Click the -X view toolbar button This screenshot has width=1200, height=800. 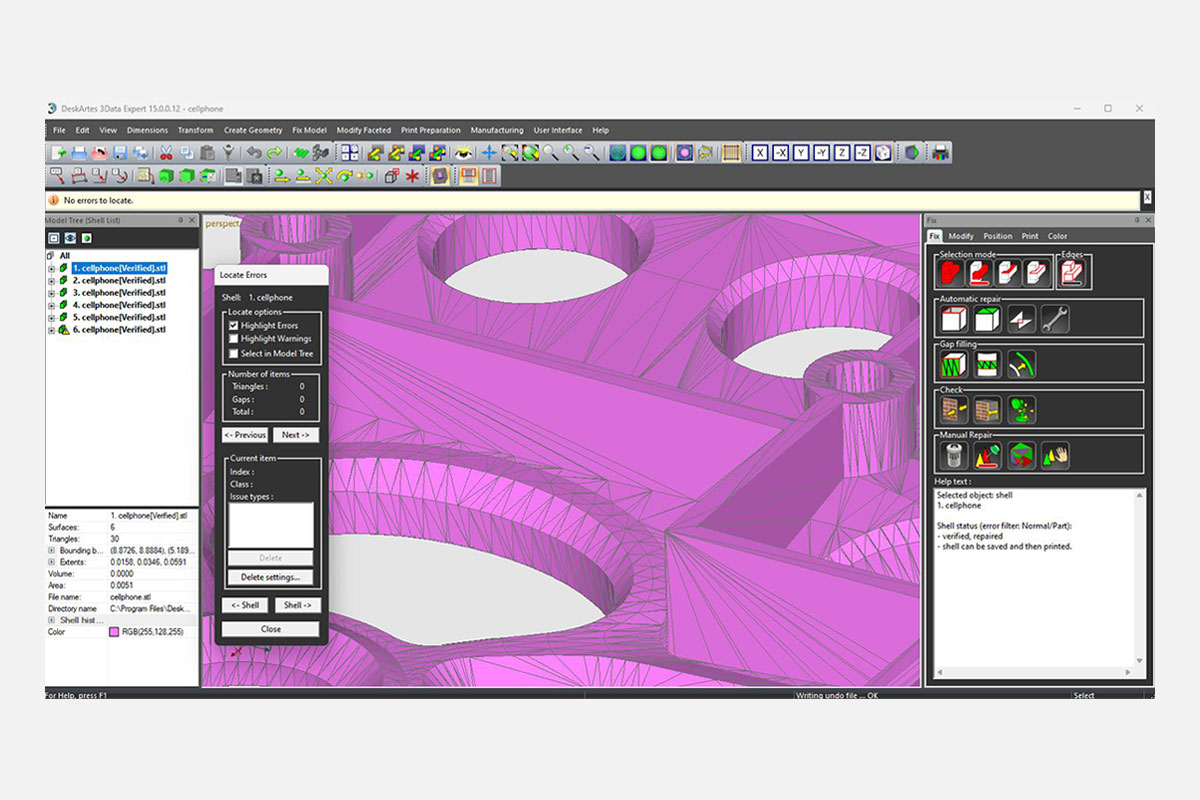click(780, 153)
